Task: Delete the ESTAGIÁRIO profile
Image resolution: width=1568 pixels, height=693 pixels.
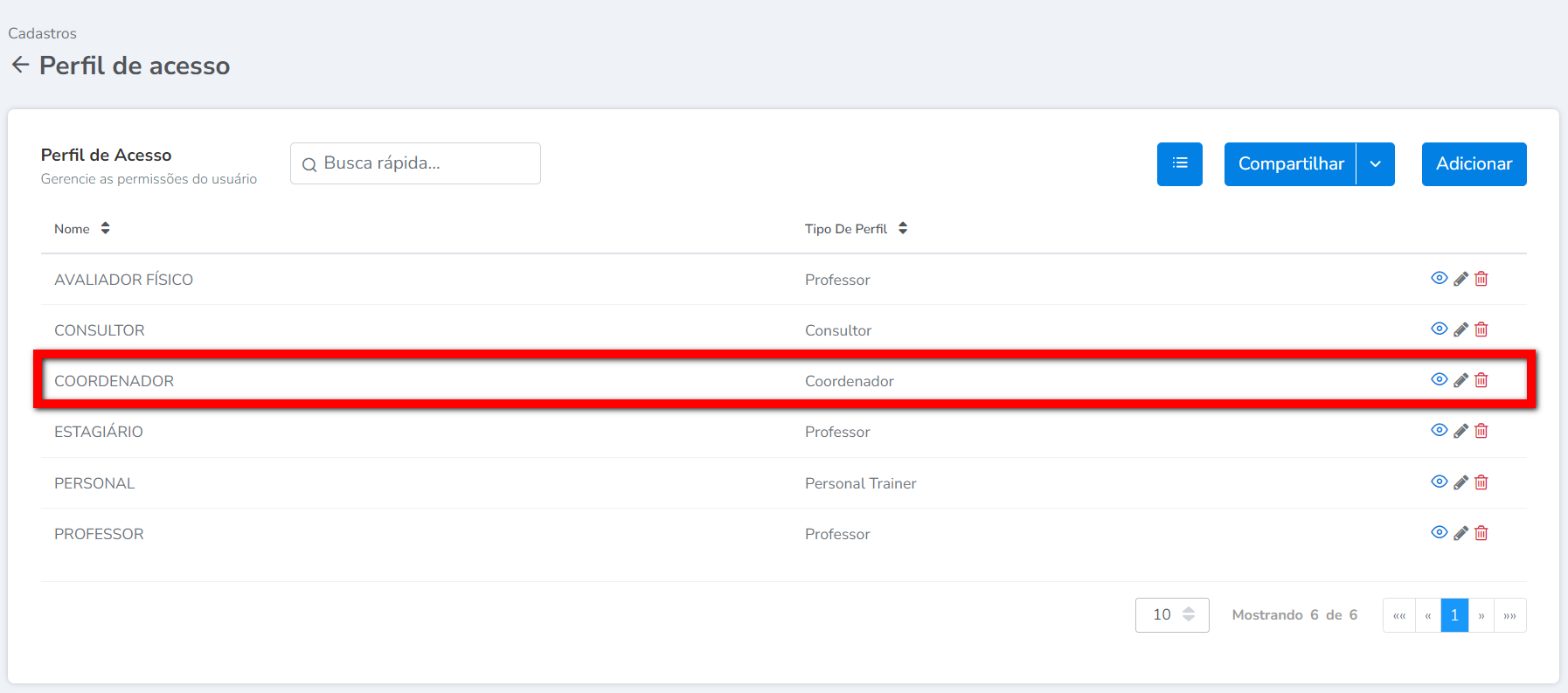Action: (1481, 431)
